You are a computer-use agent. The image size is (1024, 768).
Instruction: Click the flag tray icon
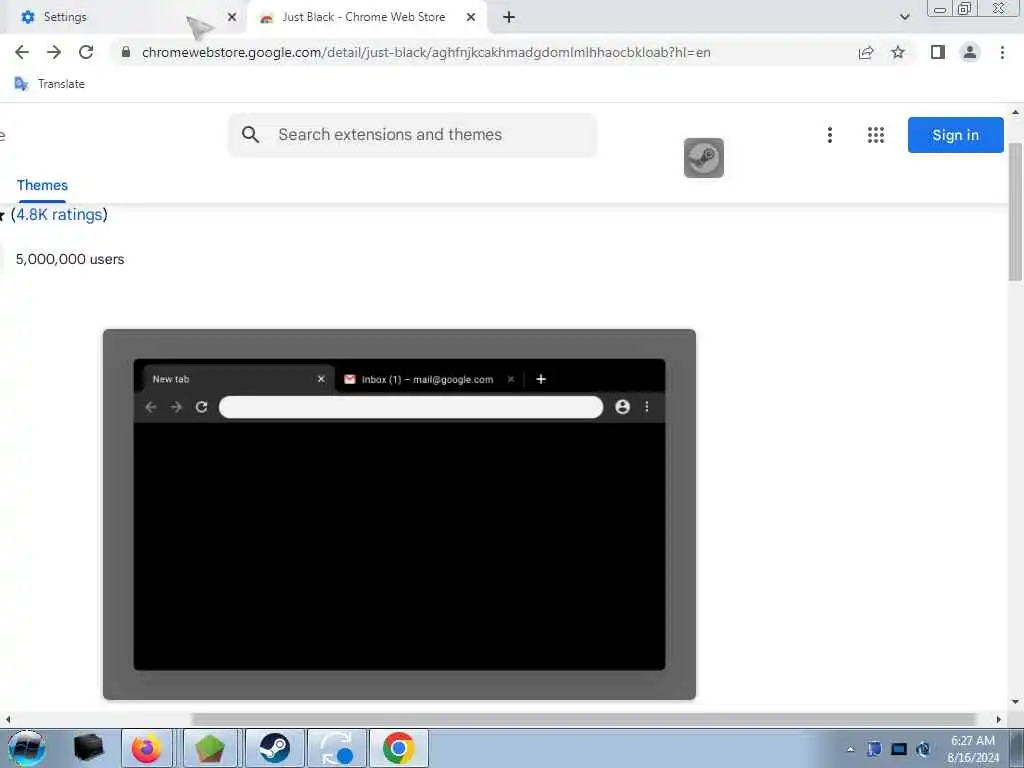(x=874, y=749)
